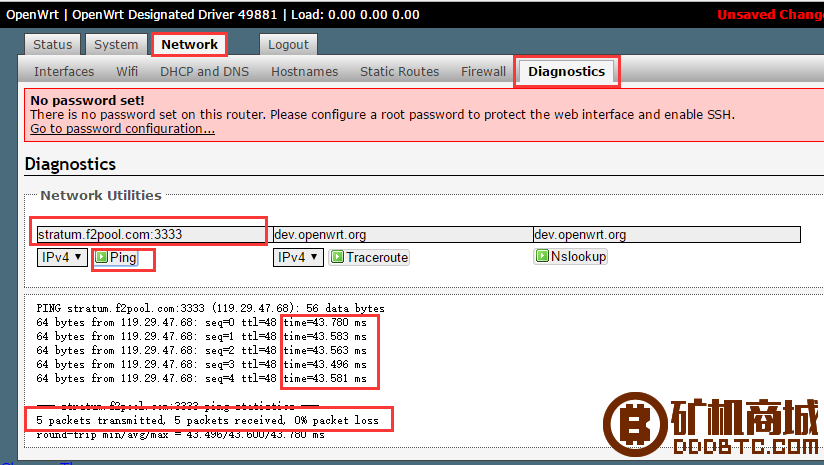
Task: Open the Firewall subtab
Action: (x=483, y=71)
